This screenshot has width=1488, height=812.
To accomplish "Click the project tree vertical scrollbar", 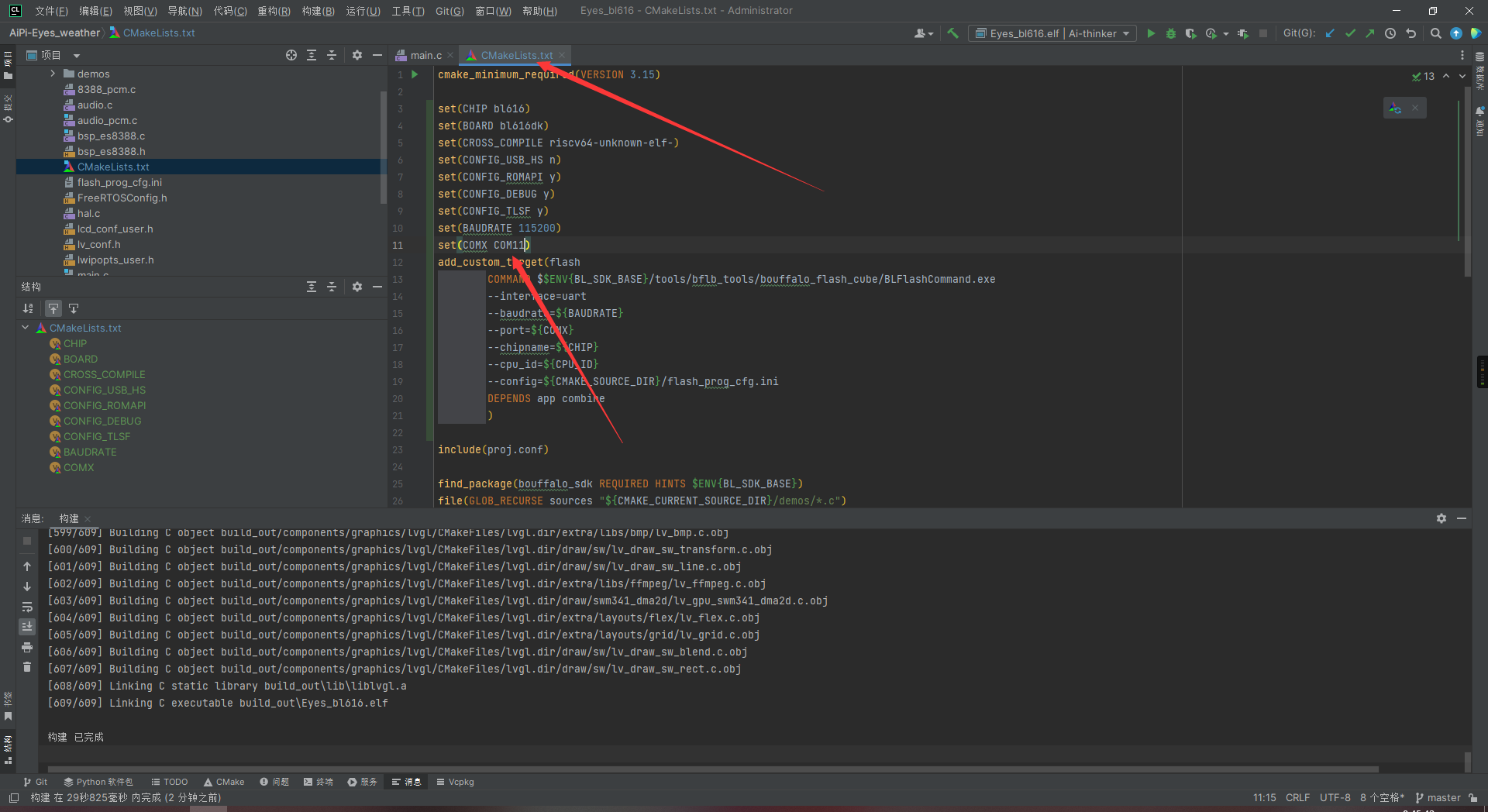I will 383,147.
